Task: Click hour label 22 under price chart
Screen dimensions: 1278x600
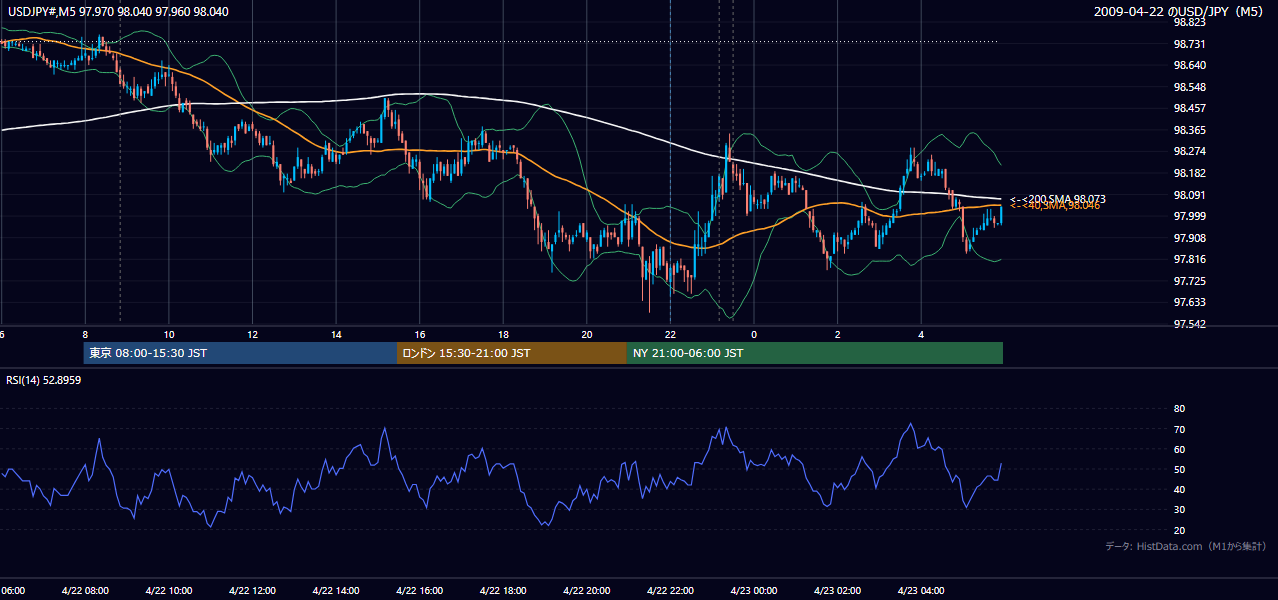Action: pyautogui.click(x=671, y=335)
